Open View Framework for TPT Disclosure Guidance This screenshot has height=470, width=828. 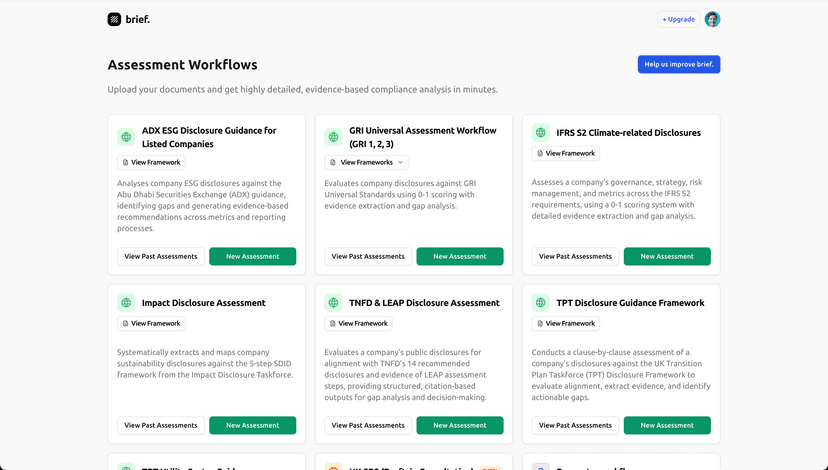[x=566, y=323]
